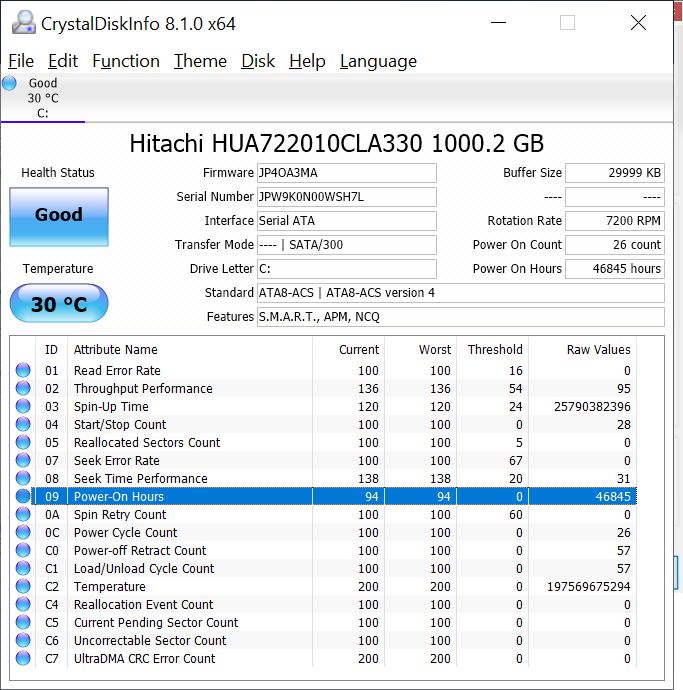Click the status orb for Reallocation Event Count
The image size is (683, 690).
pos(23,605)
